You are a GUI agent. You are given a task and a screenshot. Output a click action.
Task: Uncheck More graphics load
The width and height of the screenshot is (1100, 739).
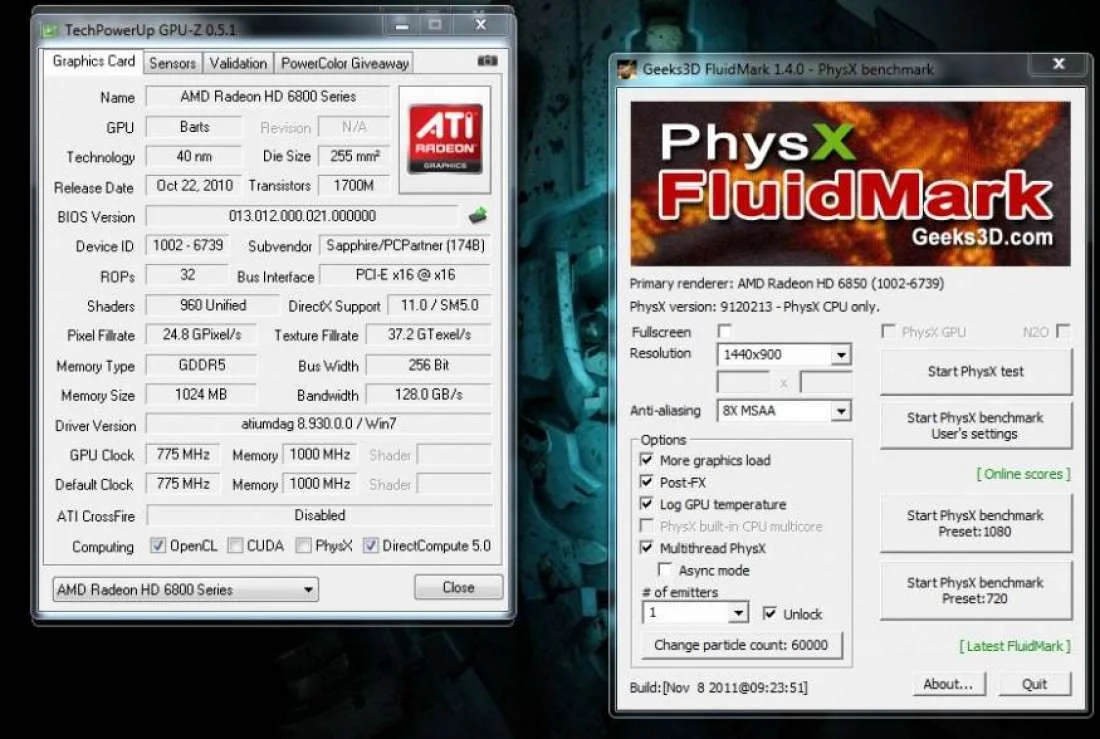pyautogui.click(x=646, y=460)
